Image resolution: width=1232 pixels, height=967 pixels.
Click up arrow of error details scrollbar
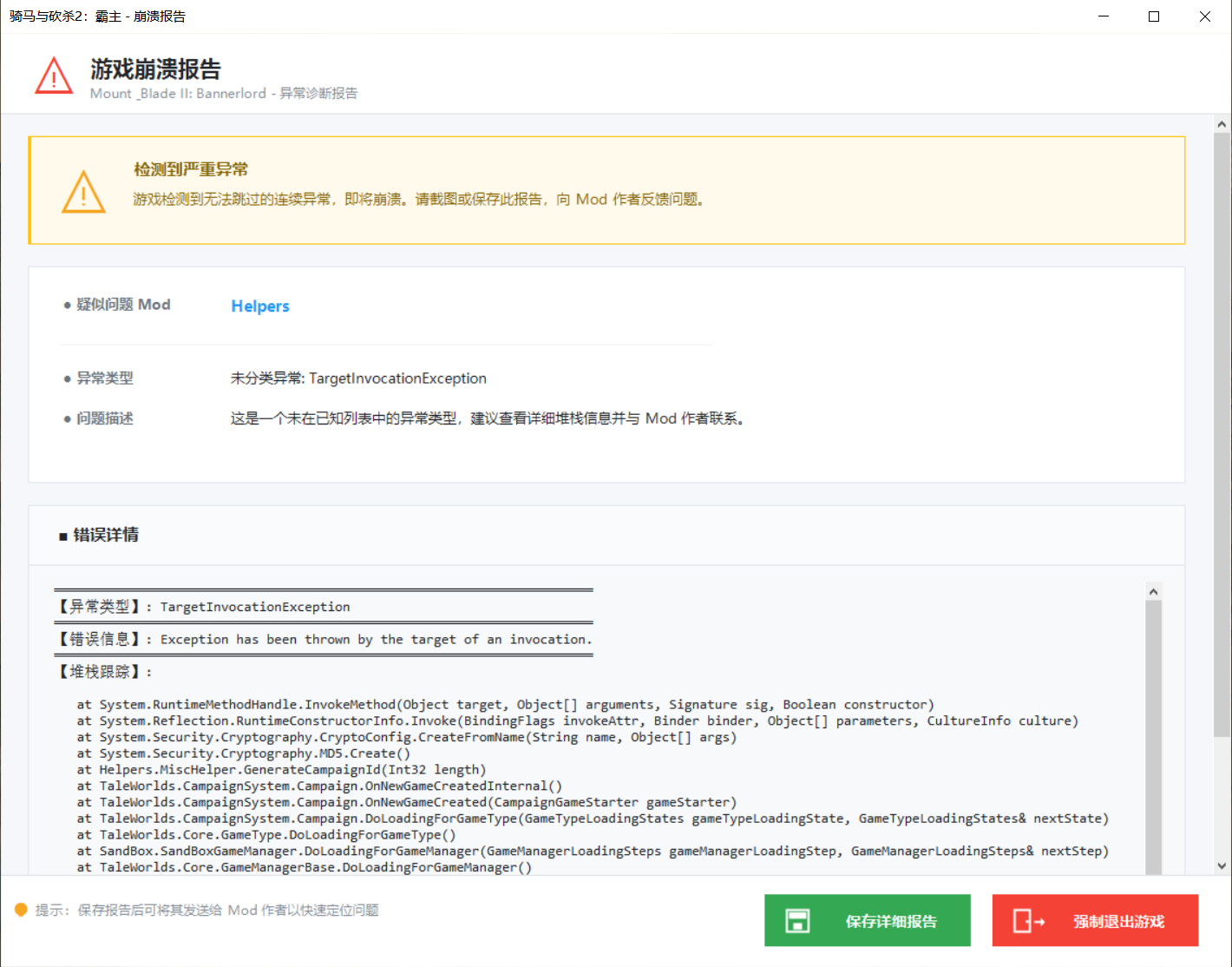(1153, 591)
